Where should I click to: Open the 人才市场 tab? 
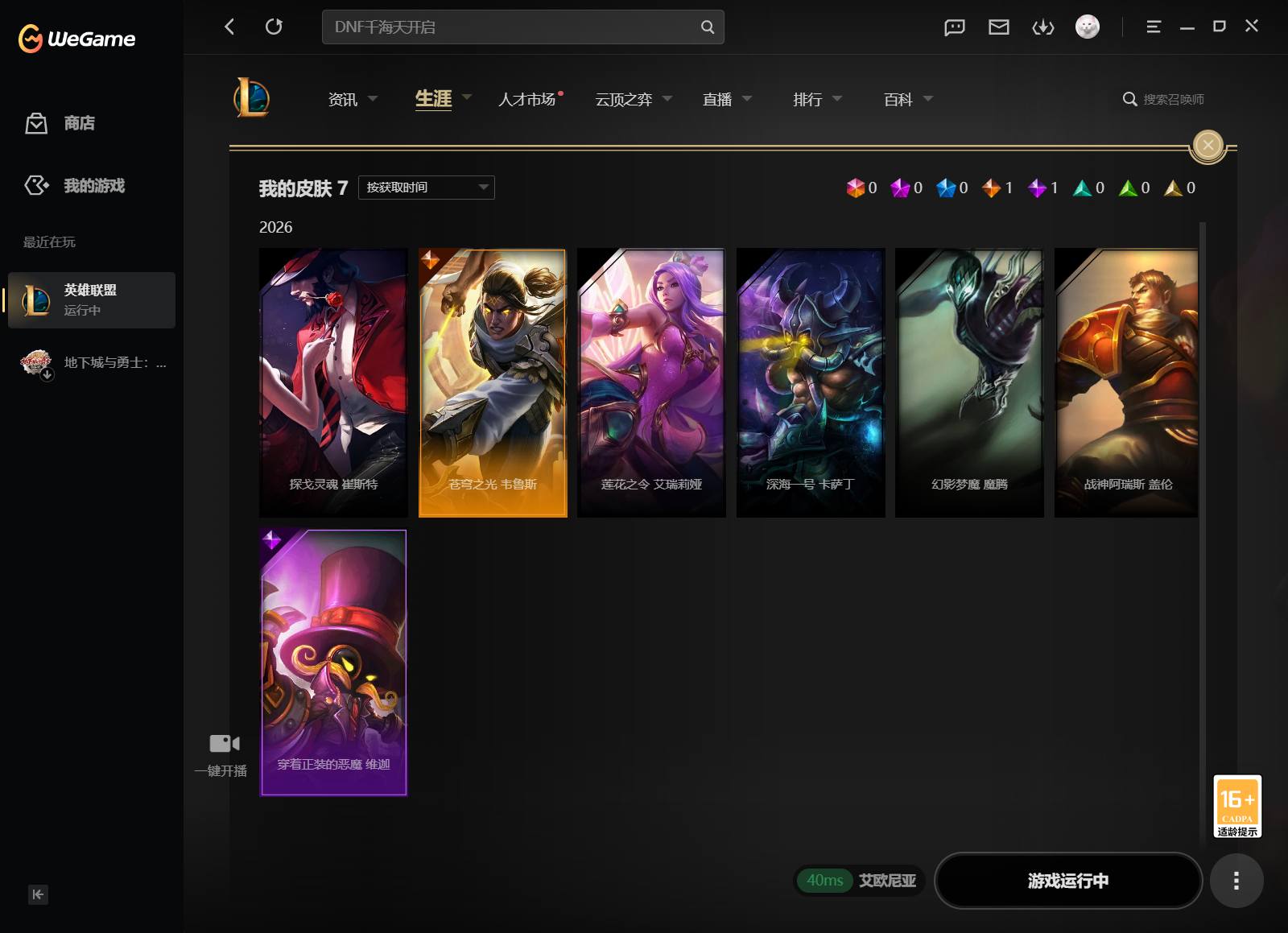pyautogui.click(x=527, y=99)
